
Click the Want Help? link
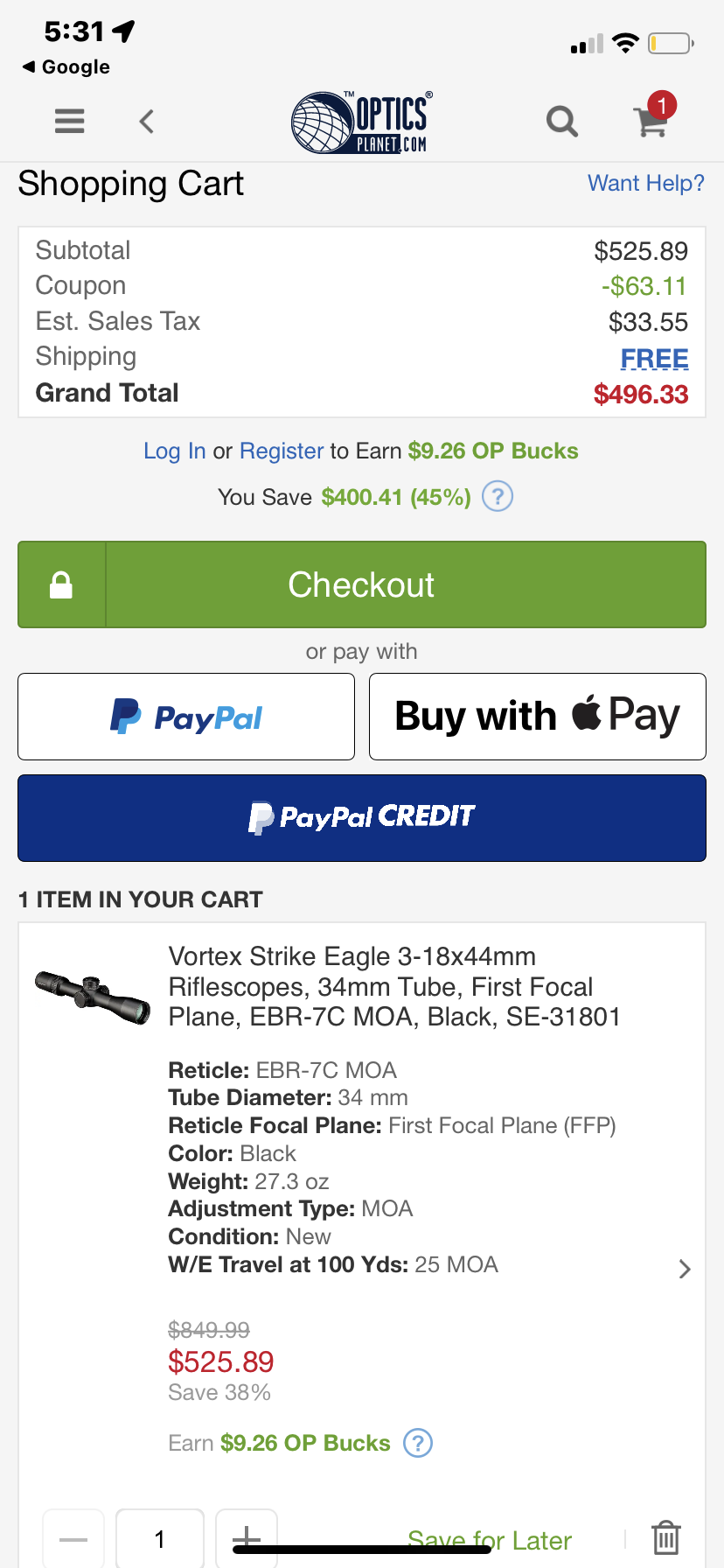[x=645, y=183]
